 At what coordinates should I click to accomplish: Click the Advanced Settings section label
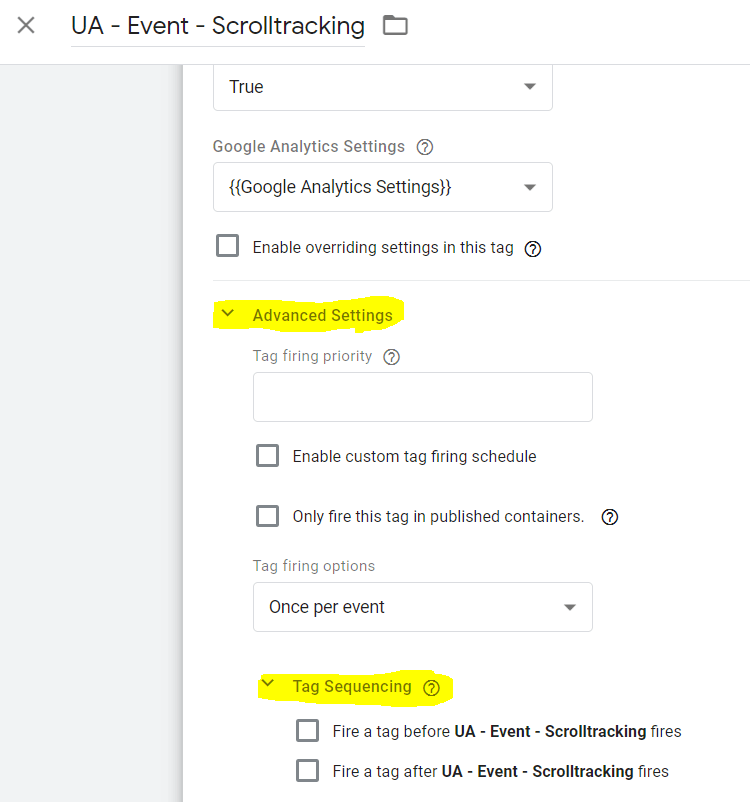(322, 316)
